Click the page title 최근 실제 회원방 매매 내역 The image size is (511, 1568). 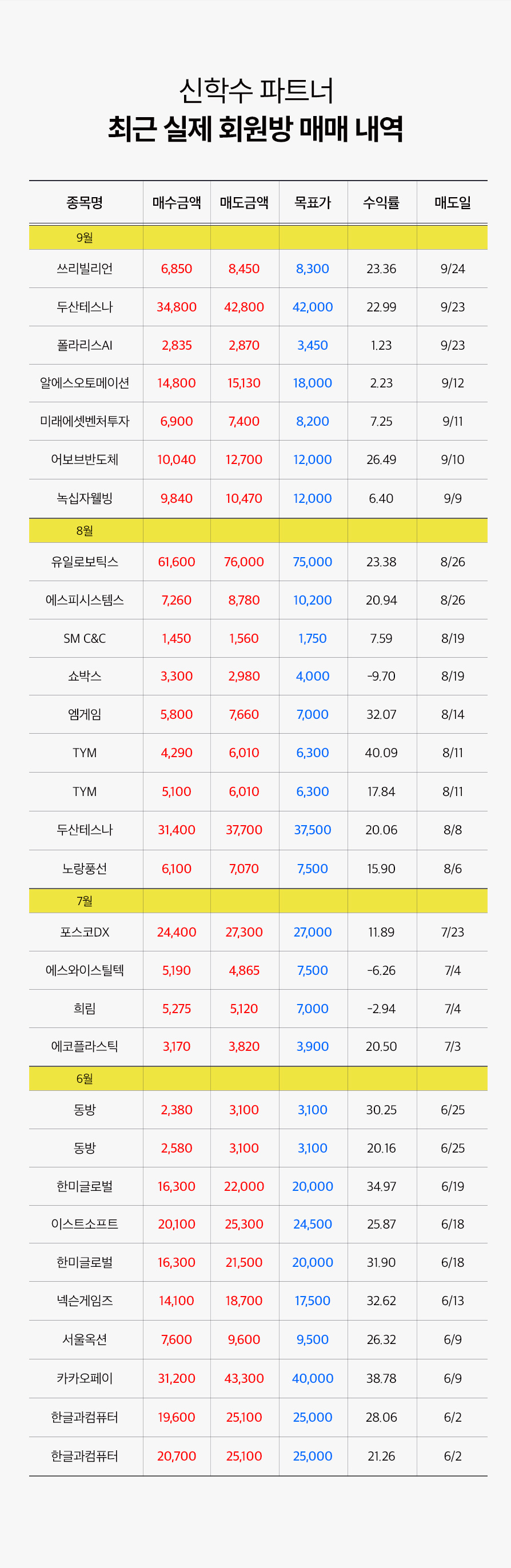(255, 129)
